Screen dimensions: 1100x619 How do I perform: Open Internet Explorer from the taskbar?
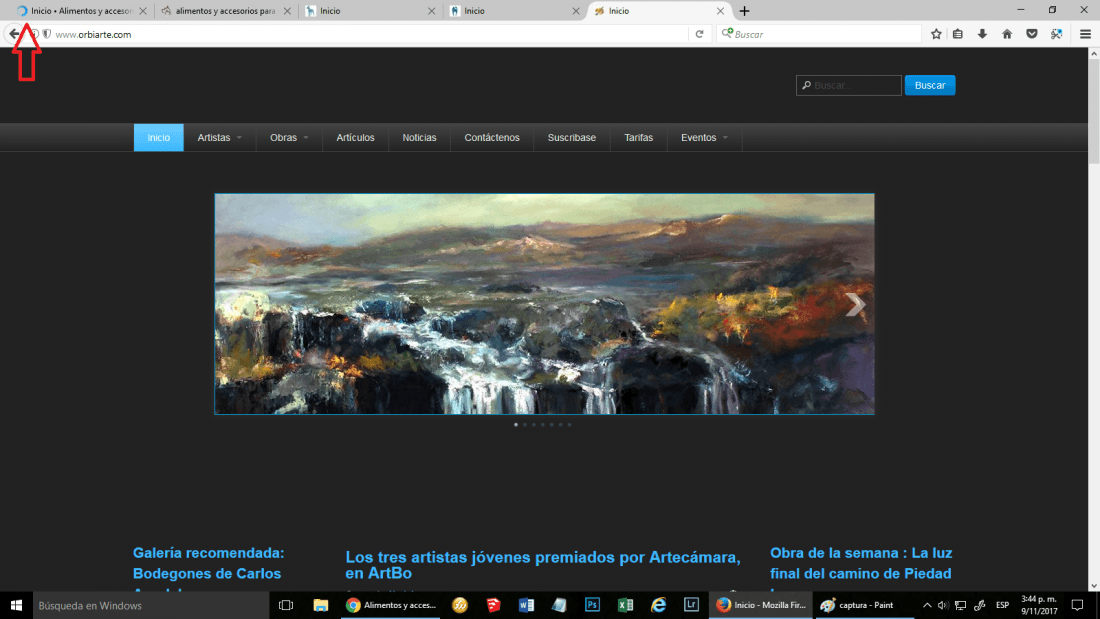pos(658,605)
